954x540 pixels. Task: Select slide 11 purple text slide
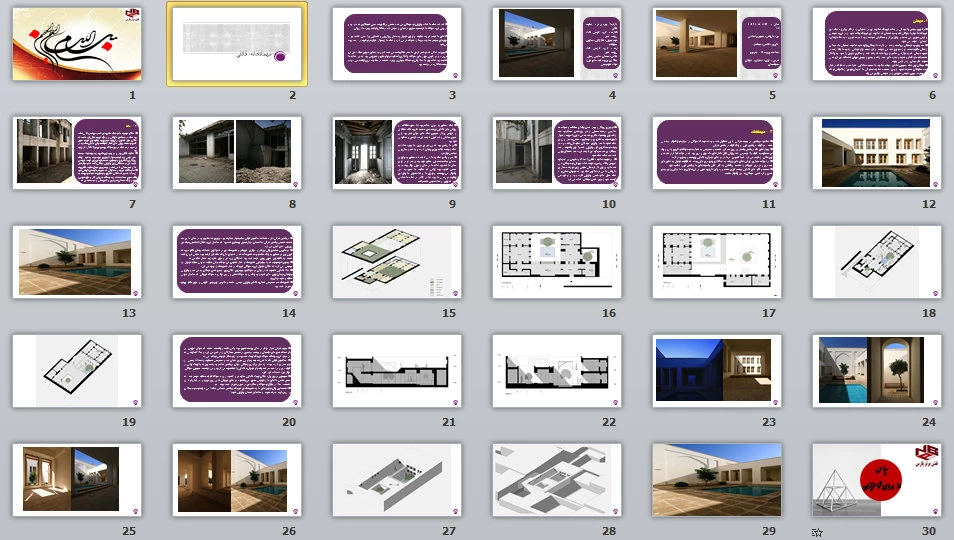(716, 152)
